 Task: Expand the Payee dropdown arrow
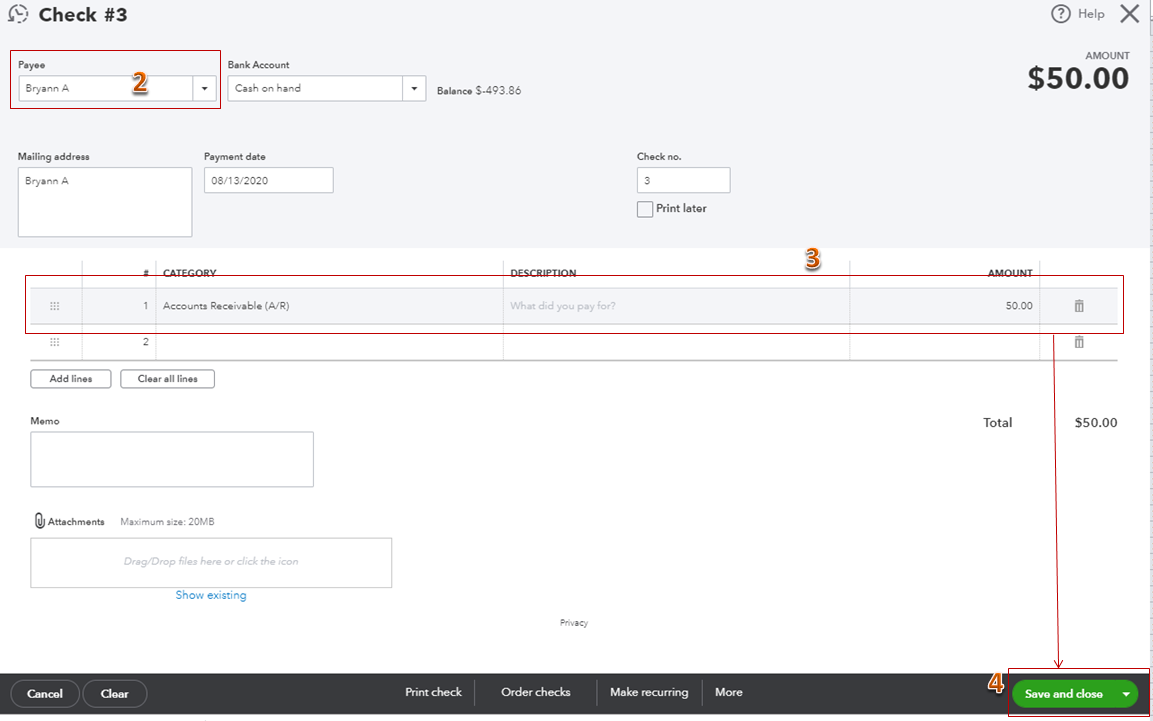pos(204,89)
